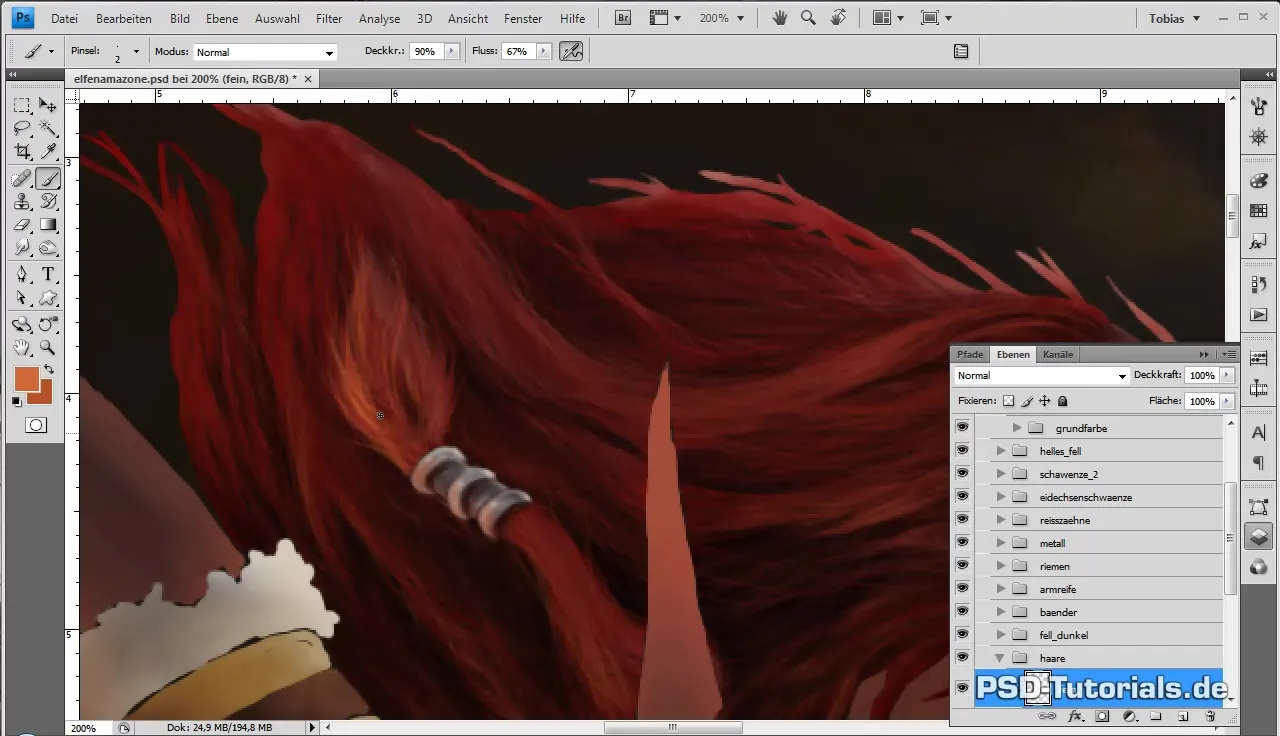Click the foreground color swatch
The image size is (1280, 736).
[26, 379]
